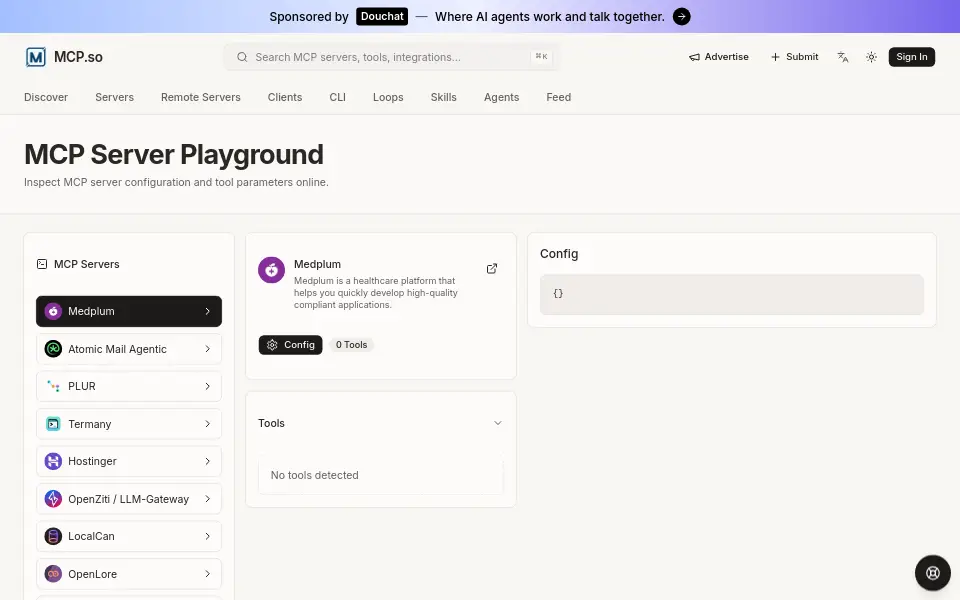Screen dimensions: 960x600
Task: Expand the Termany row chevron
Action: point(208,424)
